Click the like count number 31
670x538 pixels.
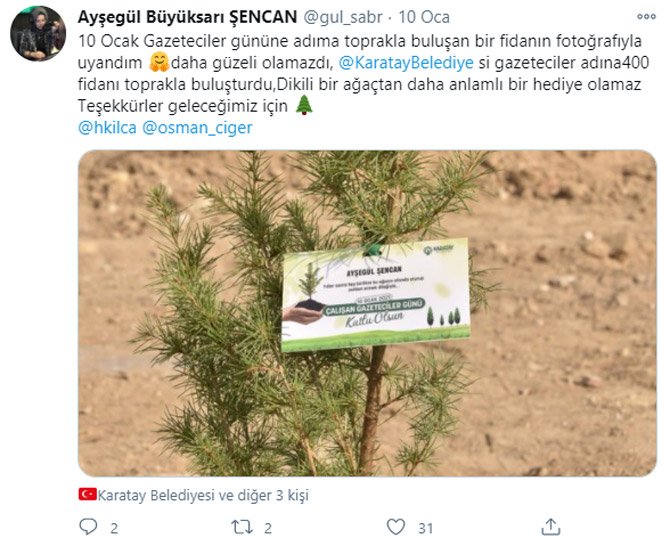tap(425, 528)
